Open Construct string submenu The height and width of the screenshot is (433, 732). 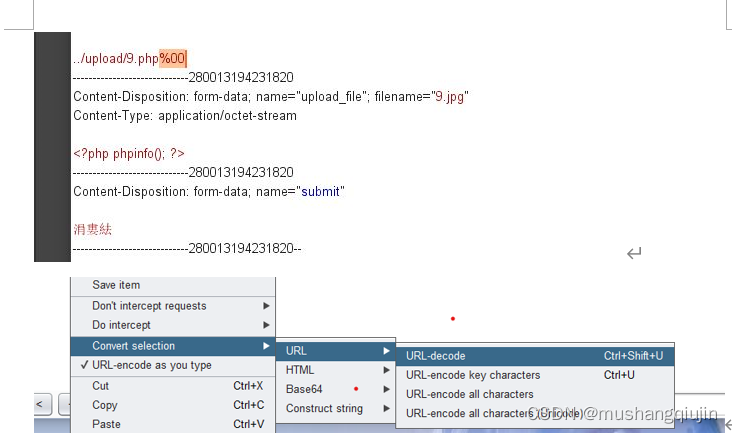(x=336, y=409)
